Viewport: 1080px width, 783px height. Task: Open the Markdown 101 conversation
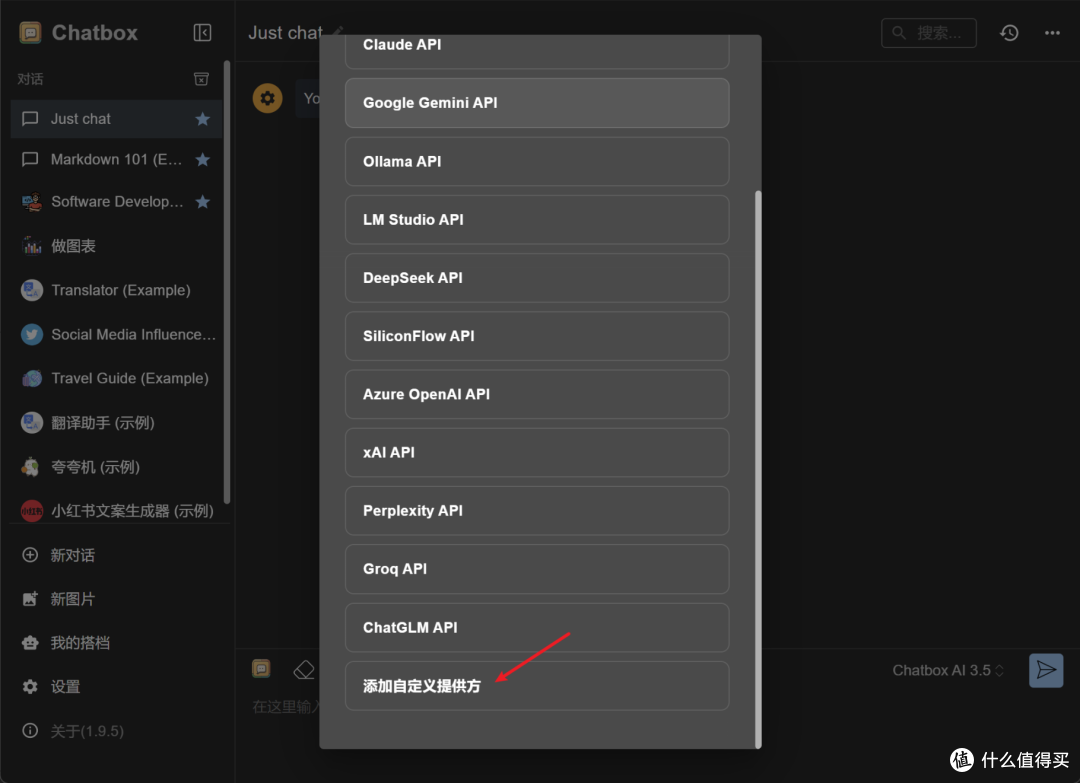coord(116,160)
